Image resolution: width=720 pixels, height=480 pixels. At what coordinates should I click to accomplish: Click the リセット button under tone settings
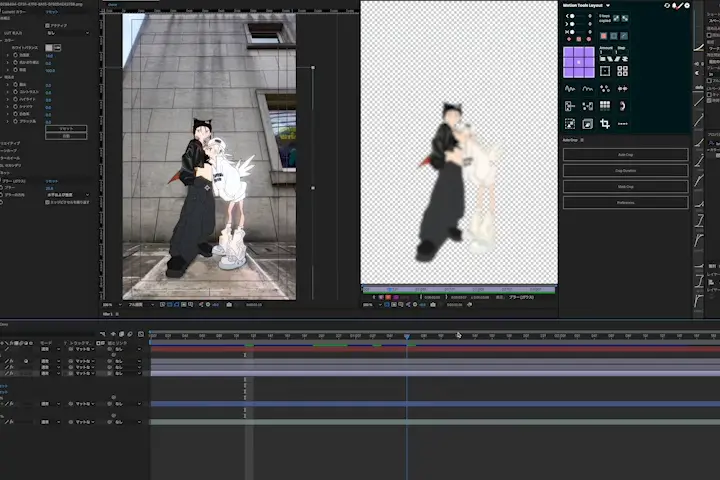click(66, 129)
